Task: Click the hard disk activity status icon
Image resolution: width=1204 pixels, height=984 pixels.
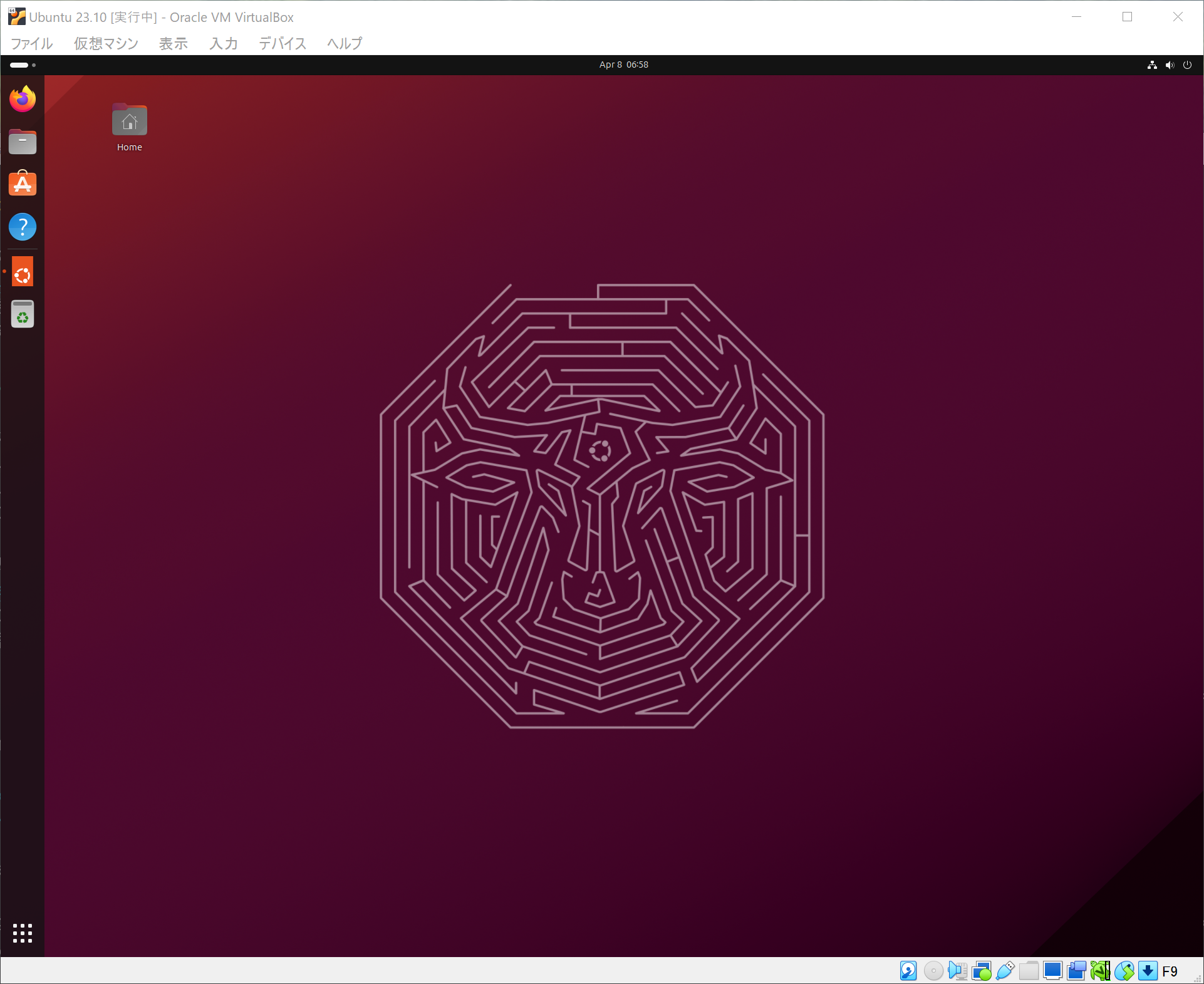Action: 908,971
